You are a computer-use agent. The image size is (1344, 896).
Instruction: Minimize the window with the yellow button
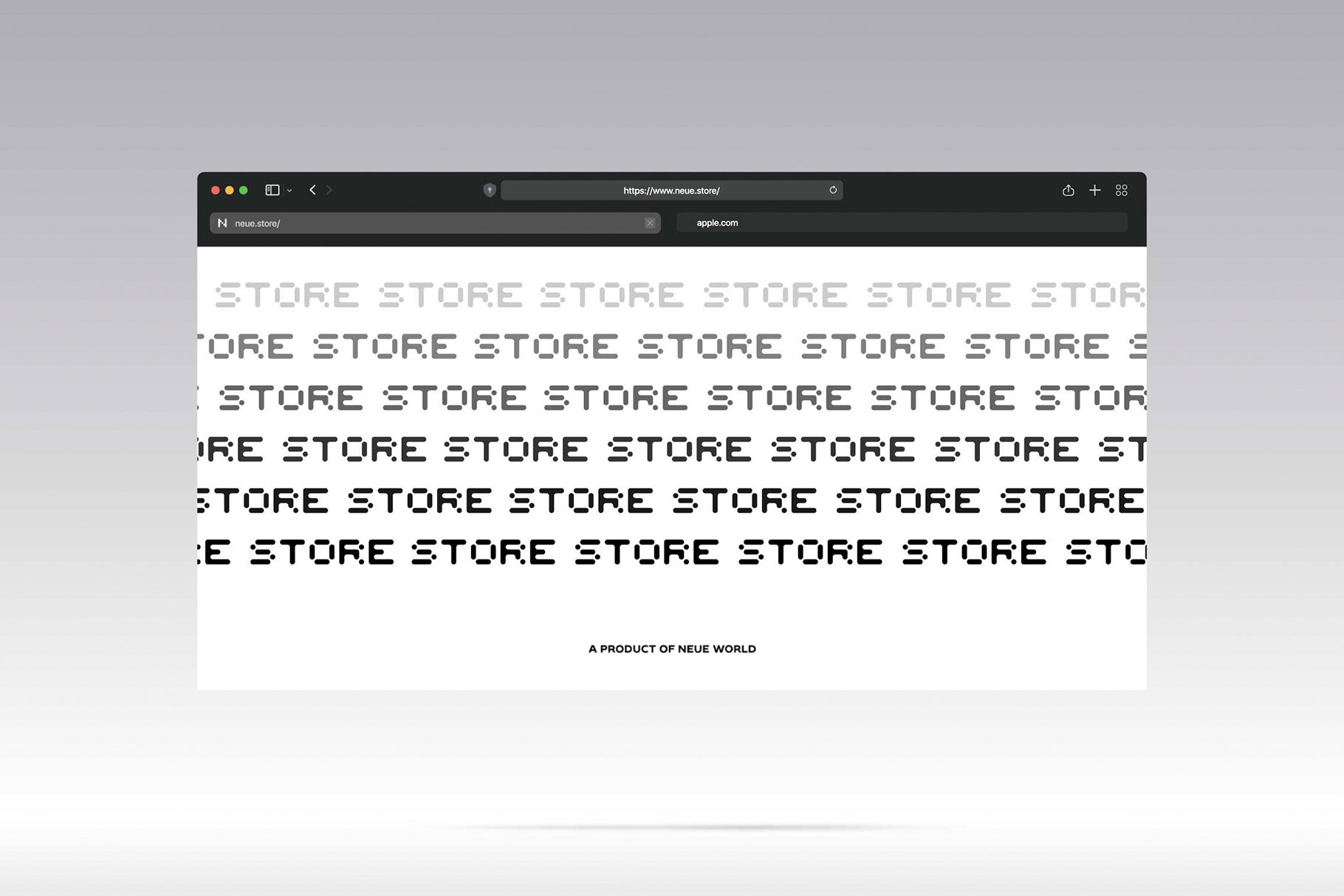pyautogui.click(x=230, y=190)
